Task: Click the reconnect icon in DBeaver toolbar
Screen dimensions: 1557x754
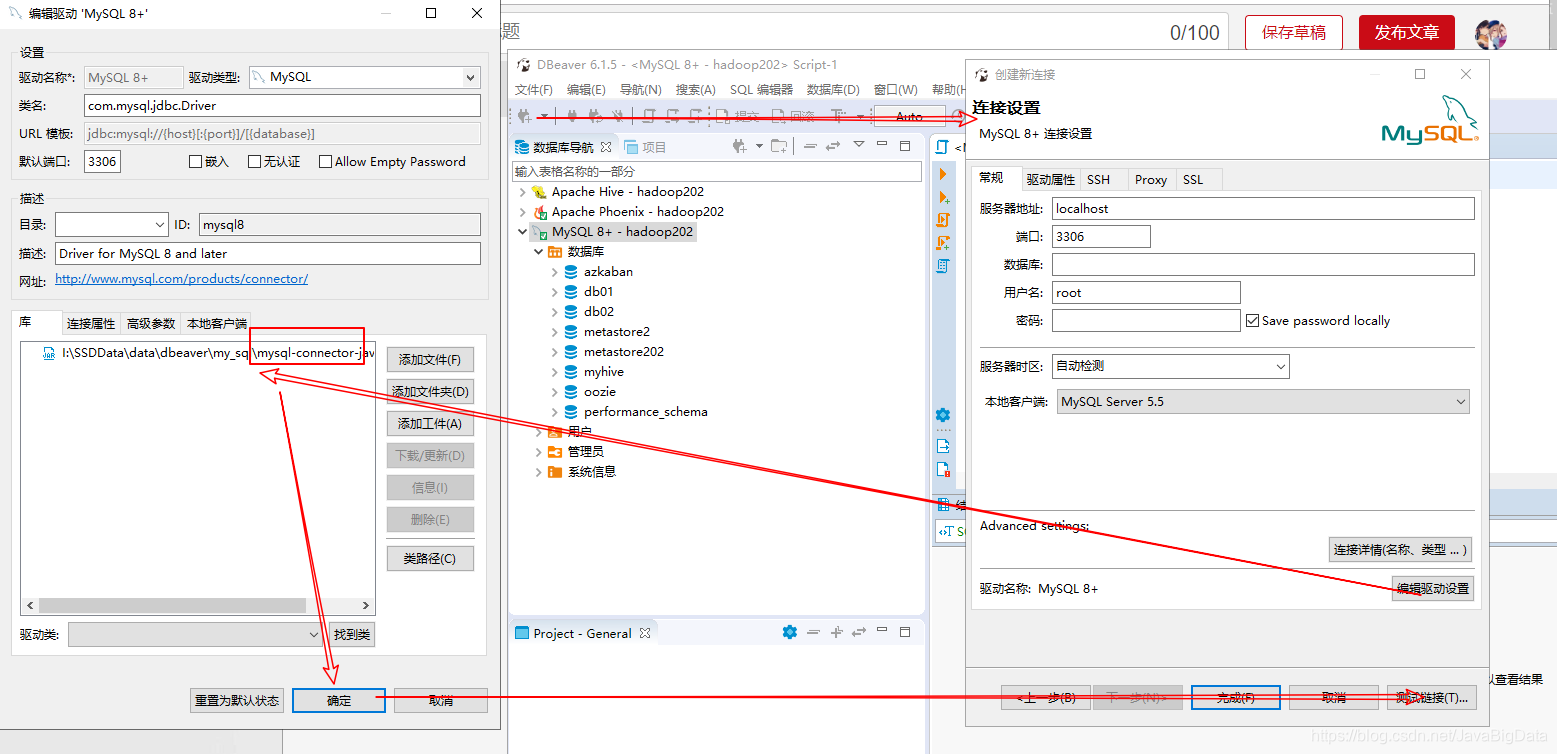Action: (x=594, y=116)
